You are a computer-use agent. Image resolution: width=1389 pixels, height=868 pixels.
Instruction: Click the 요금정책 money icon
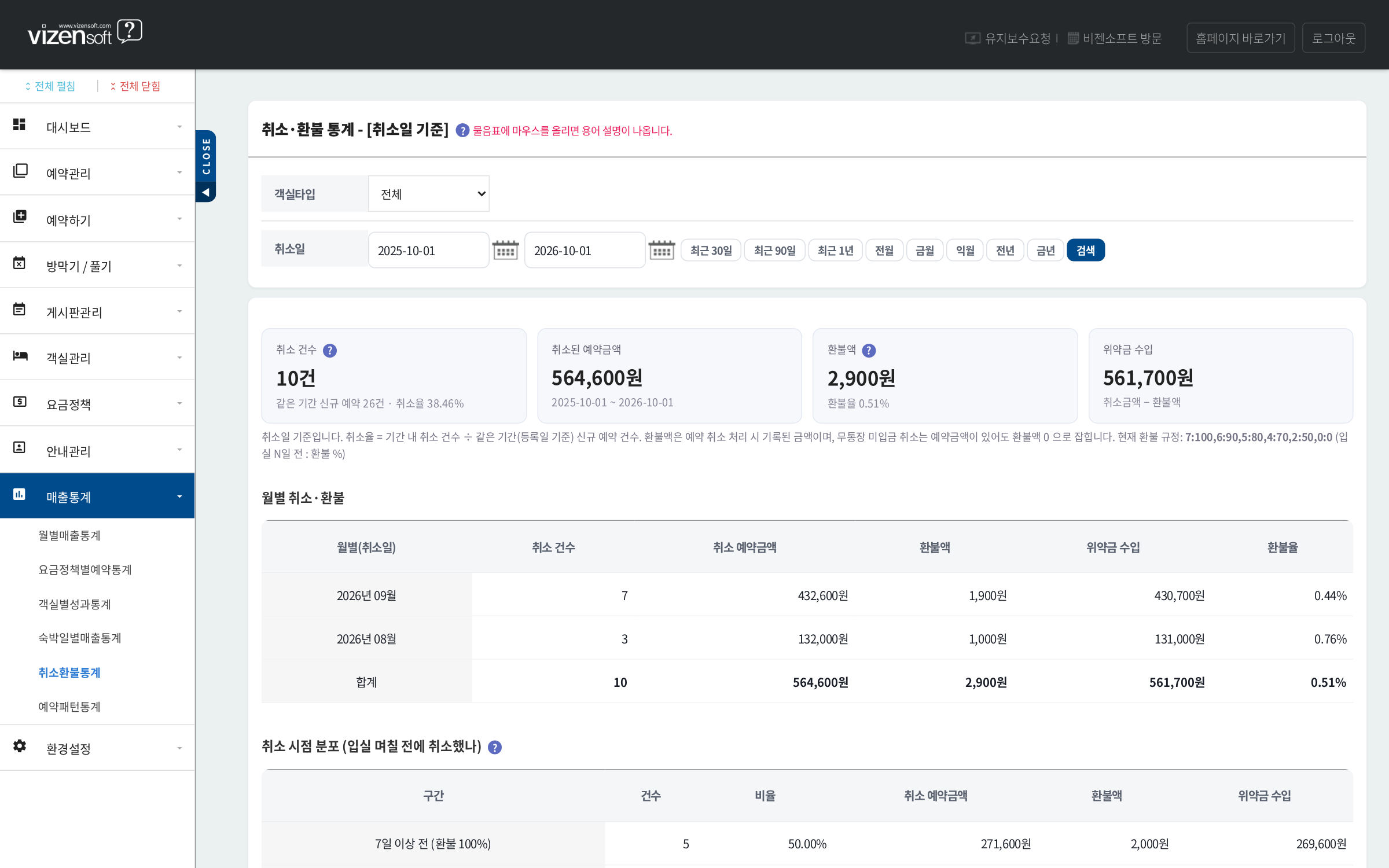point(20,401)
